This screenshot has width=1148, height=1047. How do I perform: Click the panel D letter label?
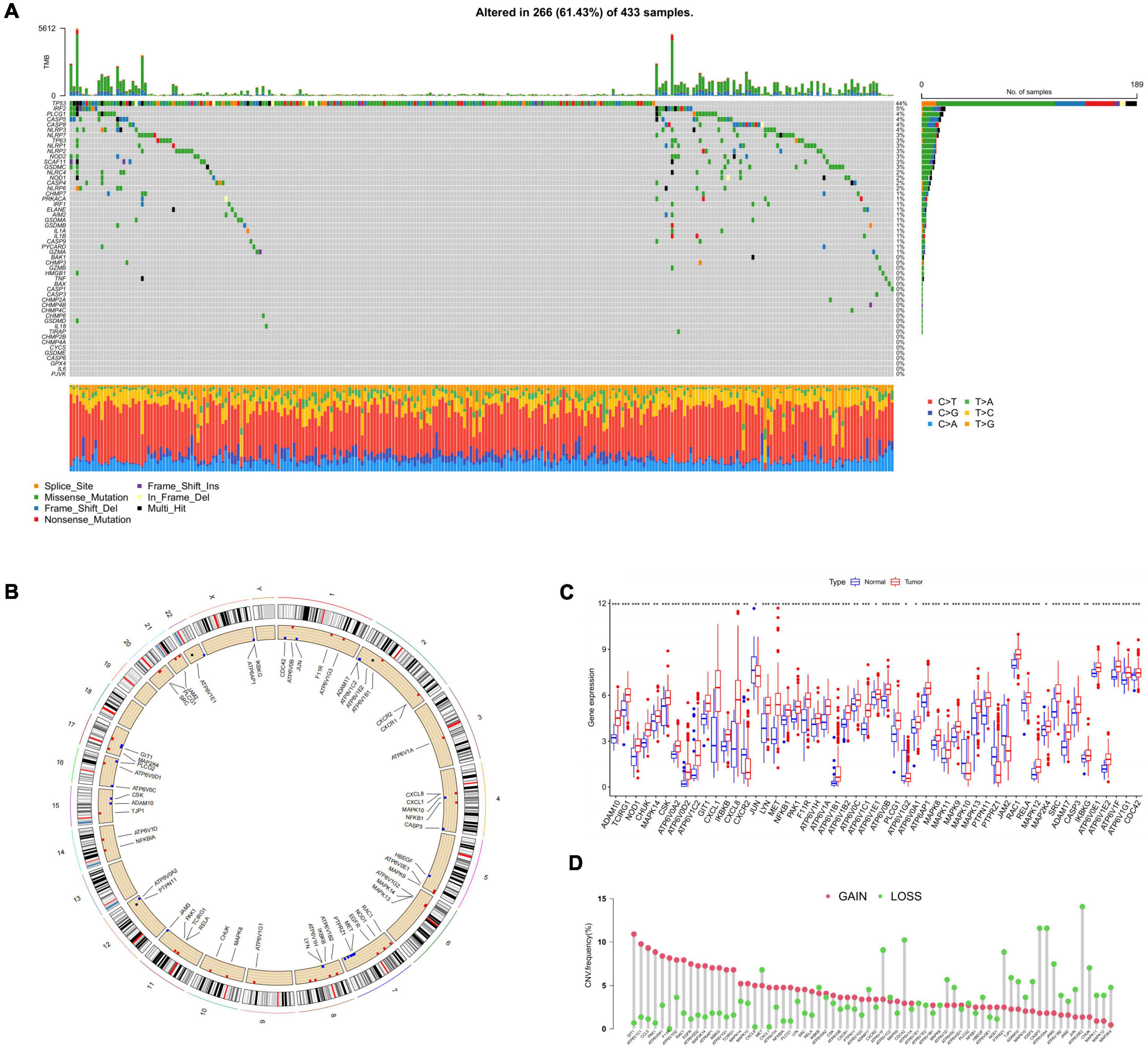576,863
